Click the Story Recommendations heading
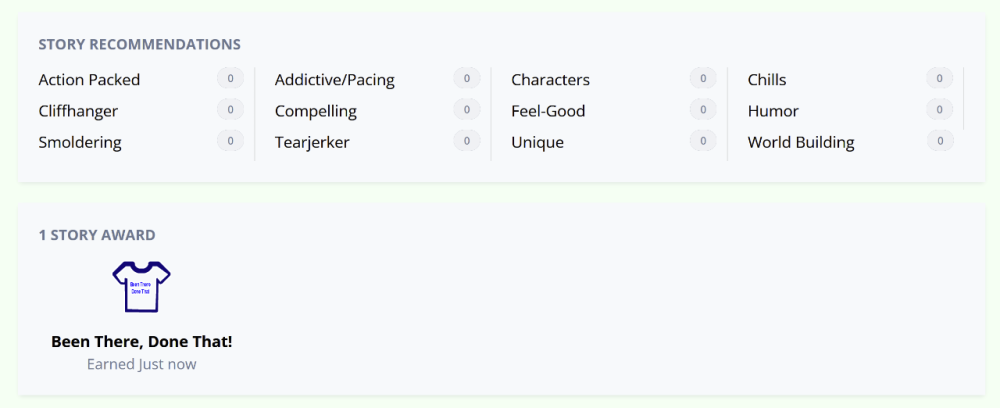This screenshot has width=1000, height=408. tap(140, 45)
